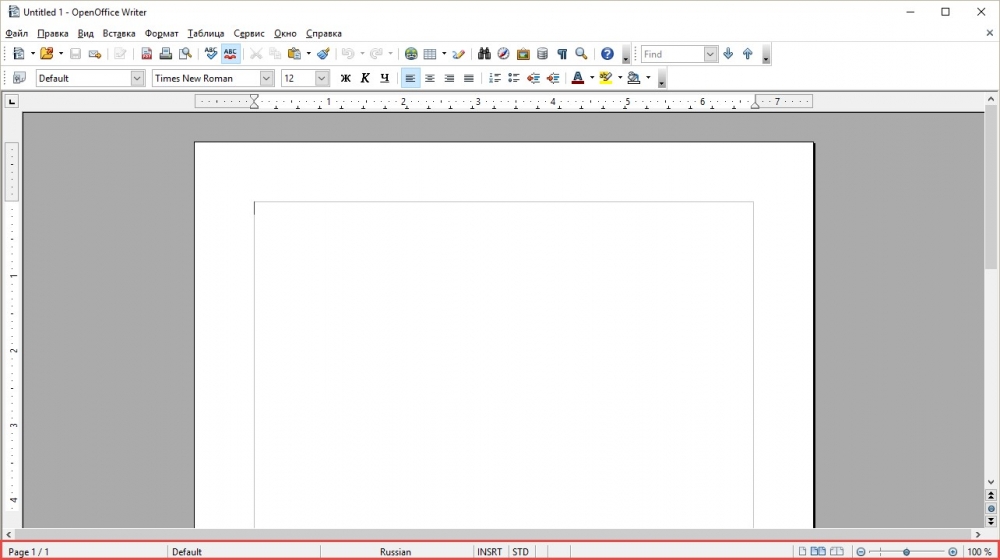Open the font size 12 dropdown
1000x560 pixels.
tap(322, 78)
